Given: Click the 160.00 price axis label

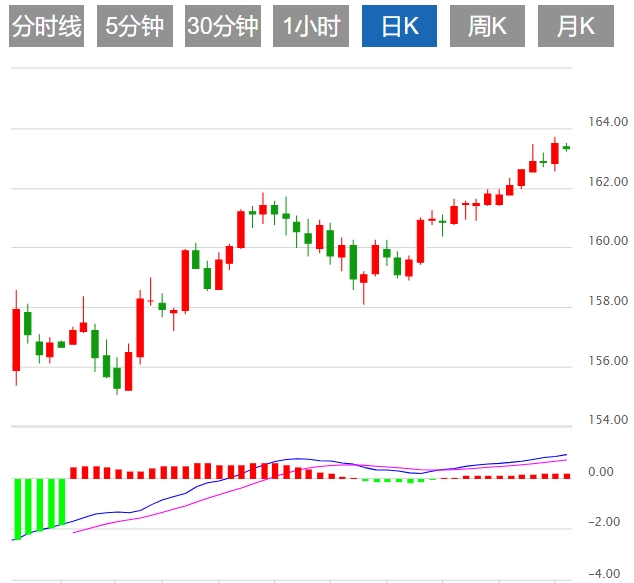Looking at the screenshot, I should click(x=608, y=241).
